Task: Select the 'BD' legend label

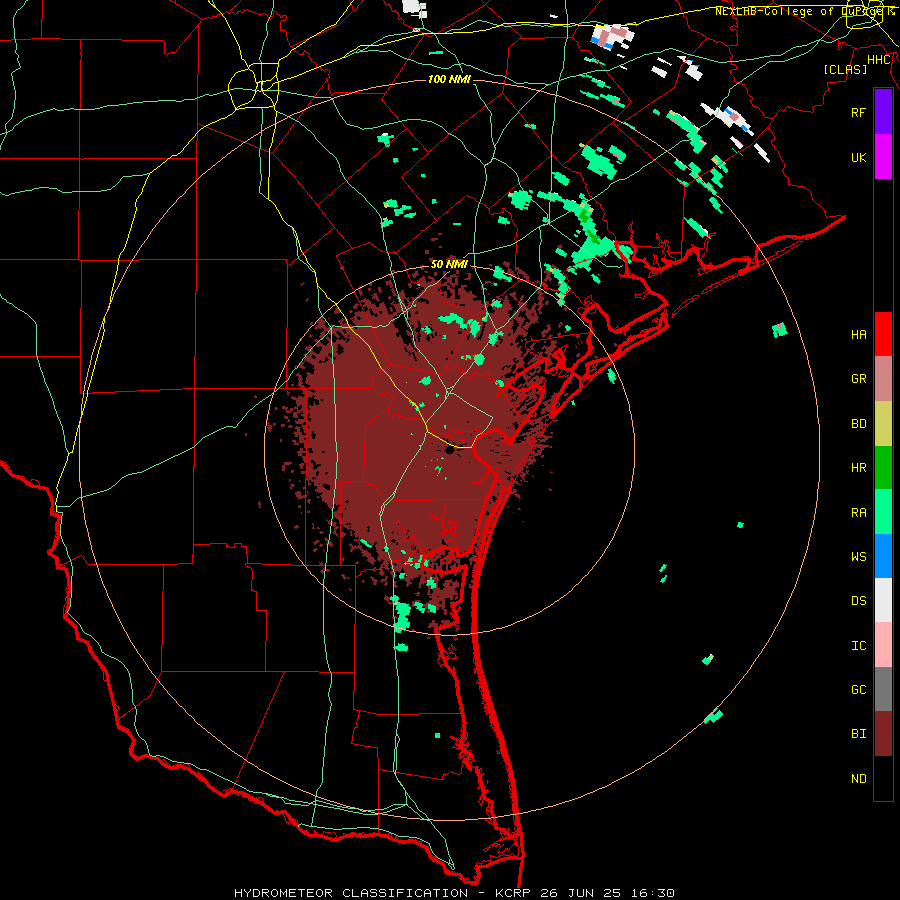Action: 858,424
